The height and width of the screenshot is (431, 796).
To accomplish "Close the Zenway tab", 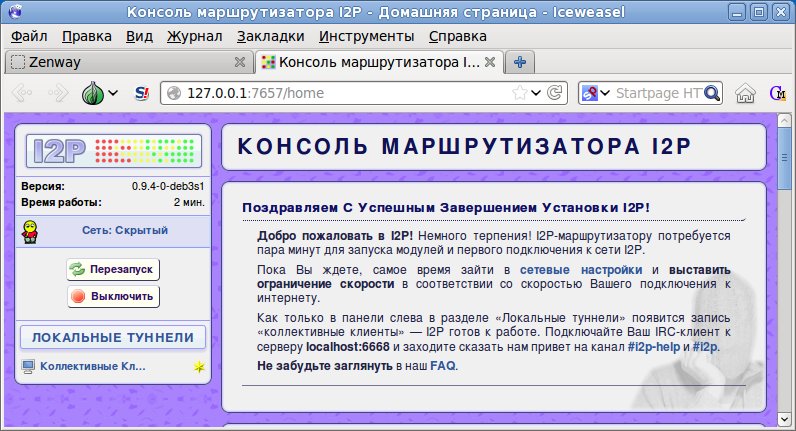I will coord(240,62).
